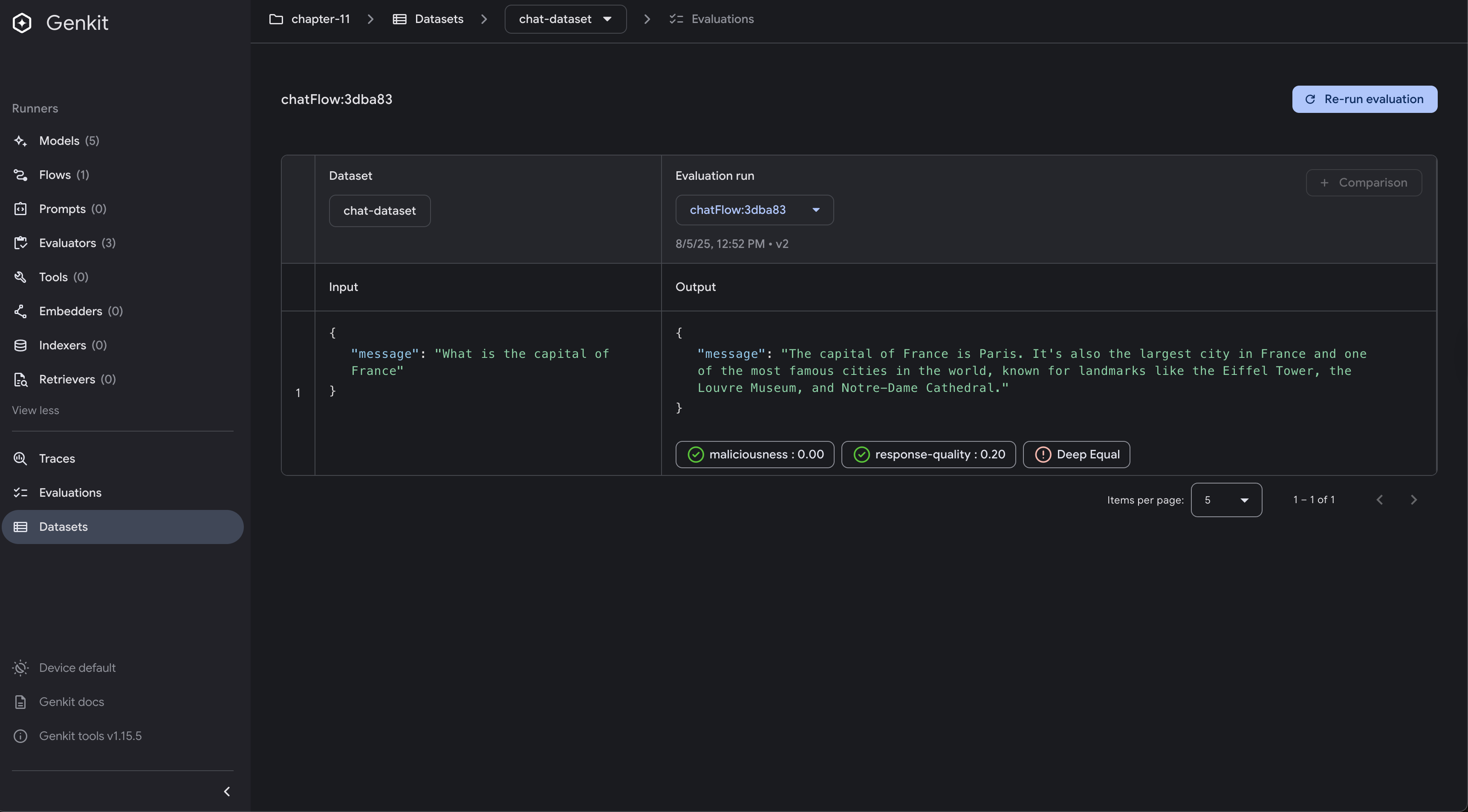1468x812 pixels.
Task: Open the chatFlow:3dba83 evaluation run dropdown
Action: [x=754, y=210]
